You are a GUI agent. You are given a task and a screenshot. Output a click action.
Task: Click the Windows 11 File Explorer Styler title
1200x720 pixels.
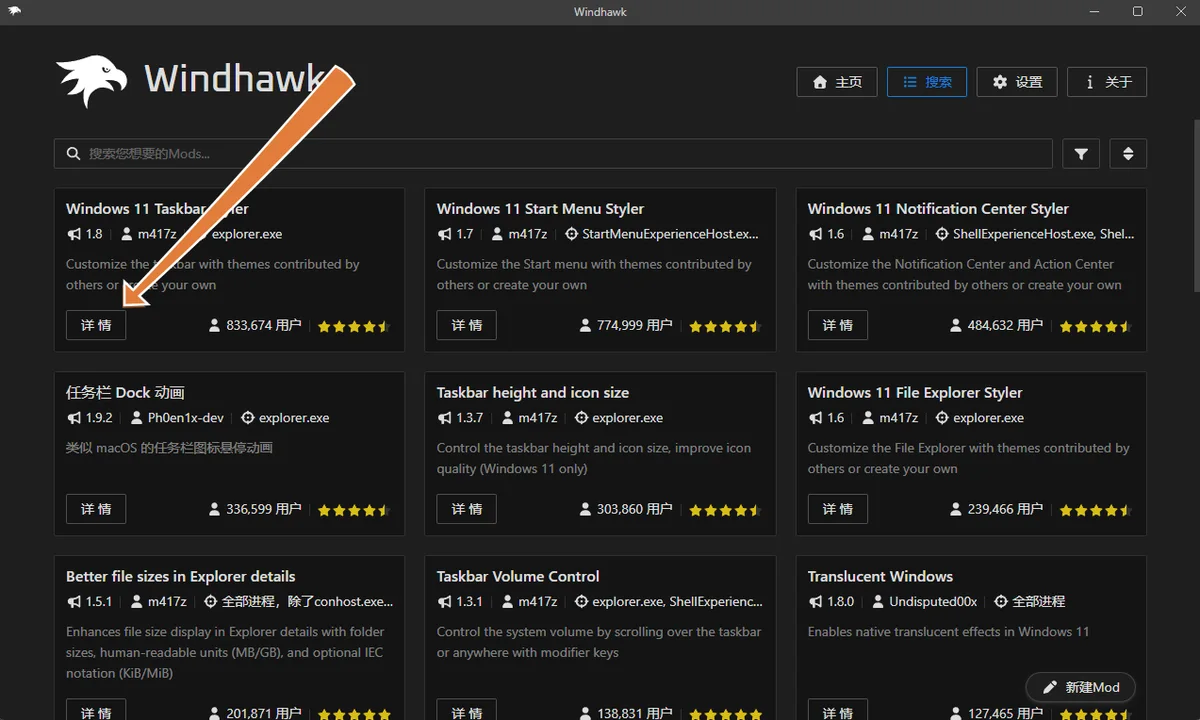tap(915, 392)
